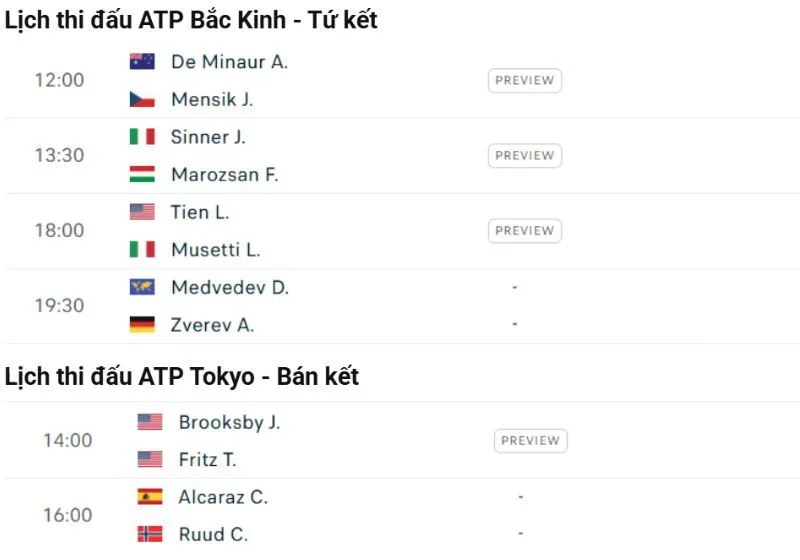
Task: Click the world-map flag beside Medvedev
Action: point(142,287)
